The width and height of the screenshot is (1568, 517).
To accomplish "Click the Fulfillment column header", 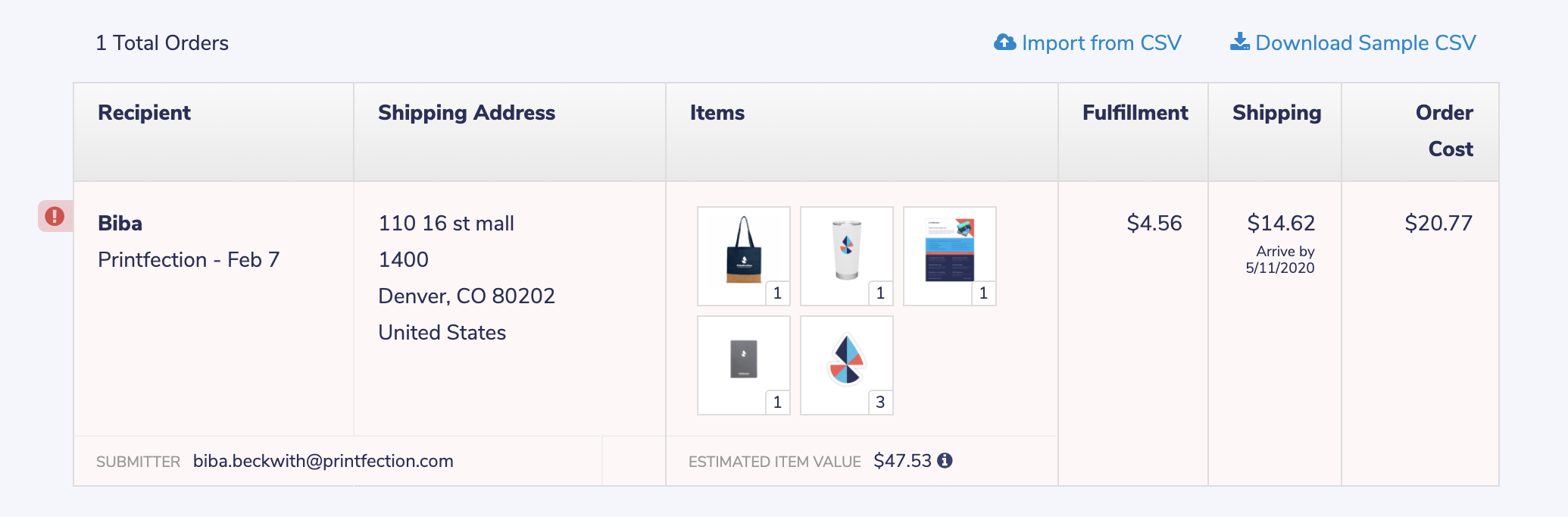I will click(x=1135, y=113).
